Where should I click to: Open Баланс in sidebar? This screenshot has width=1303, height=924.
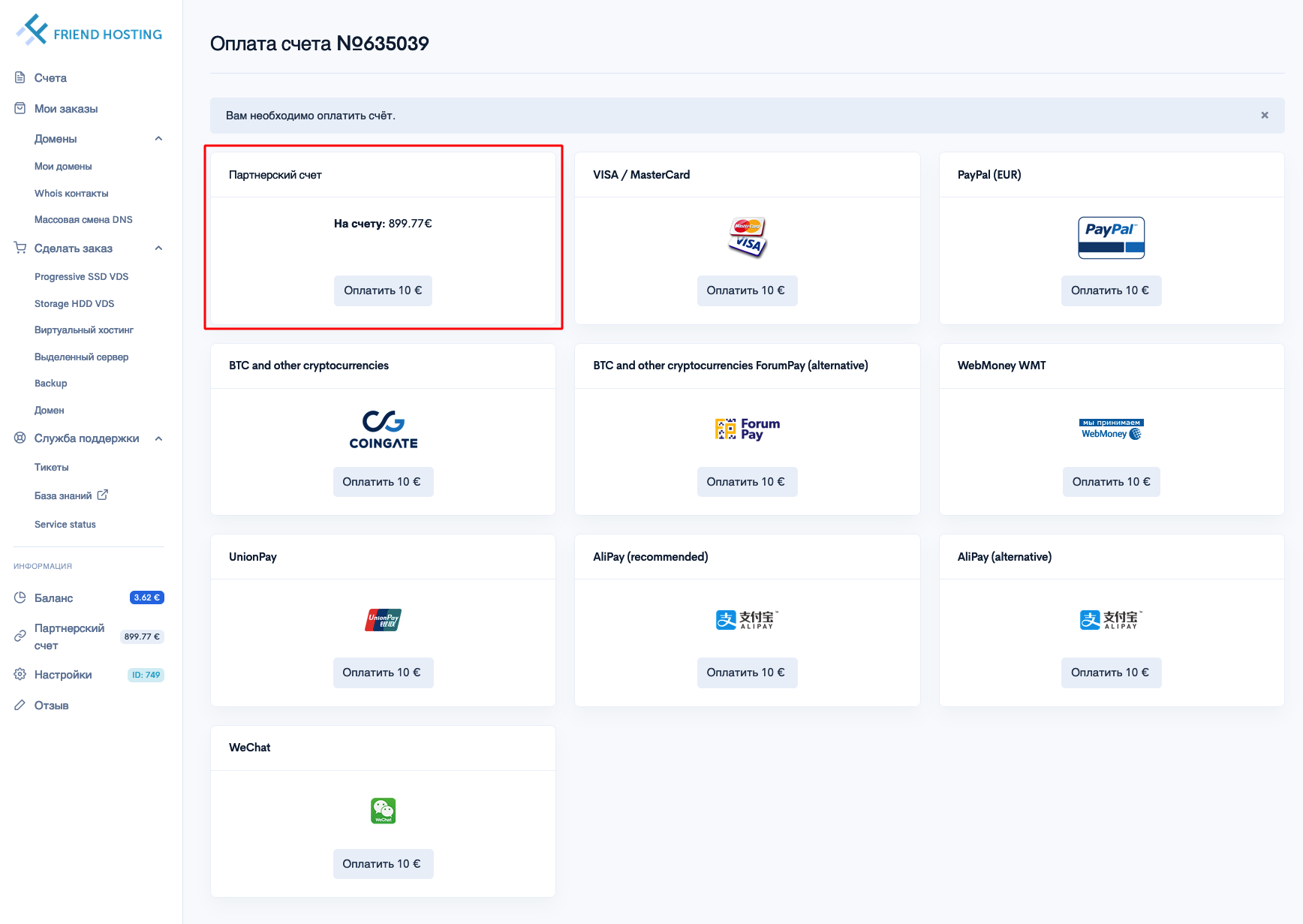(x=53, y=598)
